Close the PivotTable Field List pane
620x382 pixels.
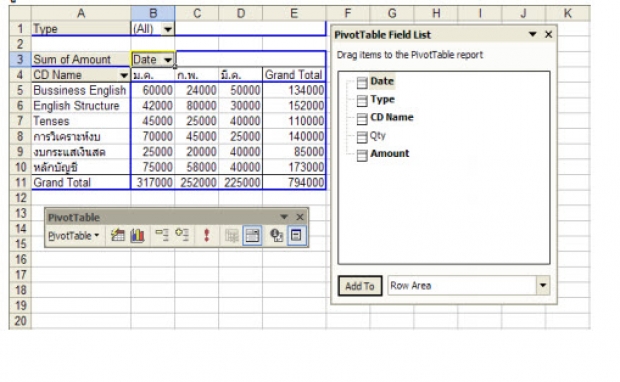[x=548, y=34]
